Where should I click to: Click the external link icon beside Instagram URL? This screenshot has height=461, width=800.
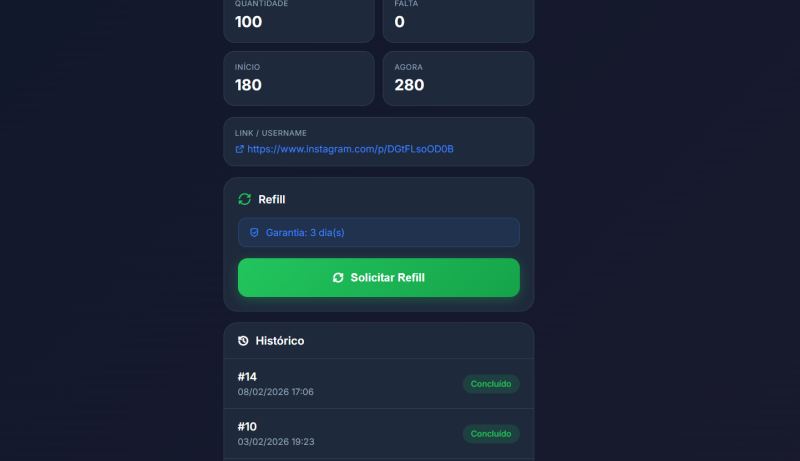239,149
